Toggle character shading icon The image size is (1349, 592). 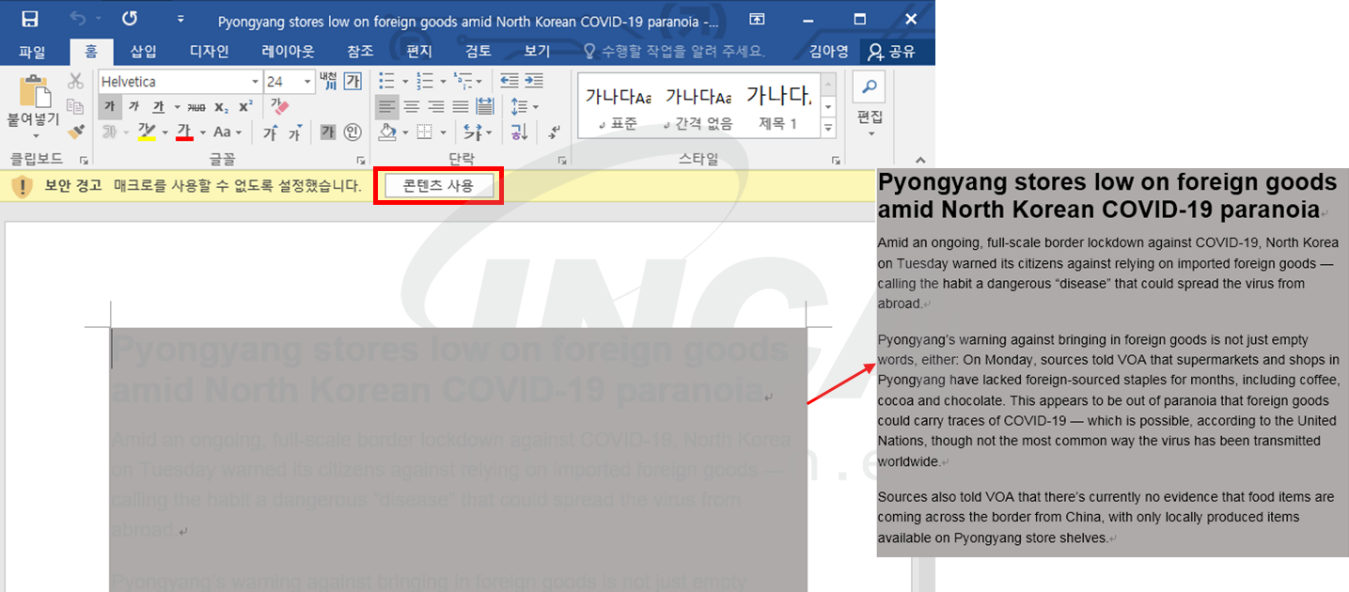coord(328,132)
